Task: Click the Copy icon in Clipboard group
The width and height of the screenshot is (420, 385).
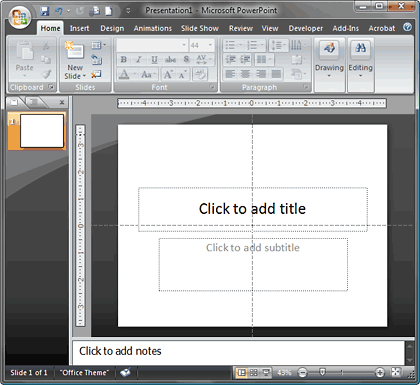Action: 46,60
